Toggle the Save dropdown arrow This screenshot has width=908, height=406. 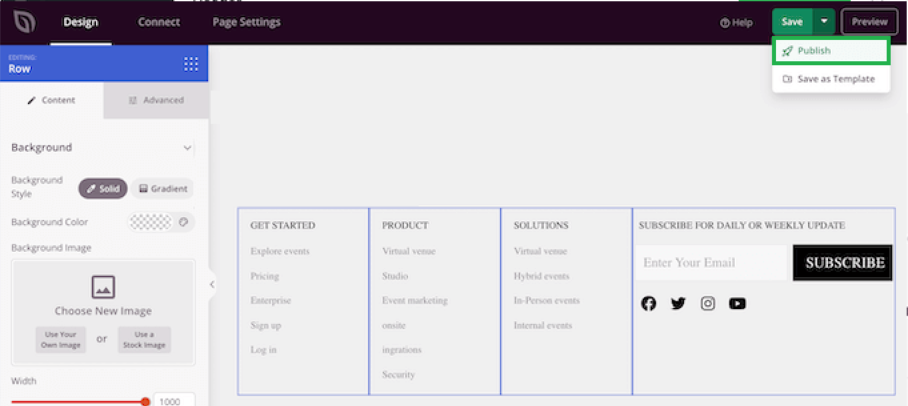click(824, 22)
